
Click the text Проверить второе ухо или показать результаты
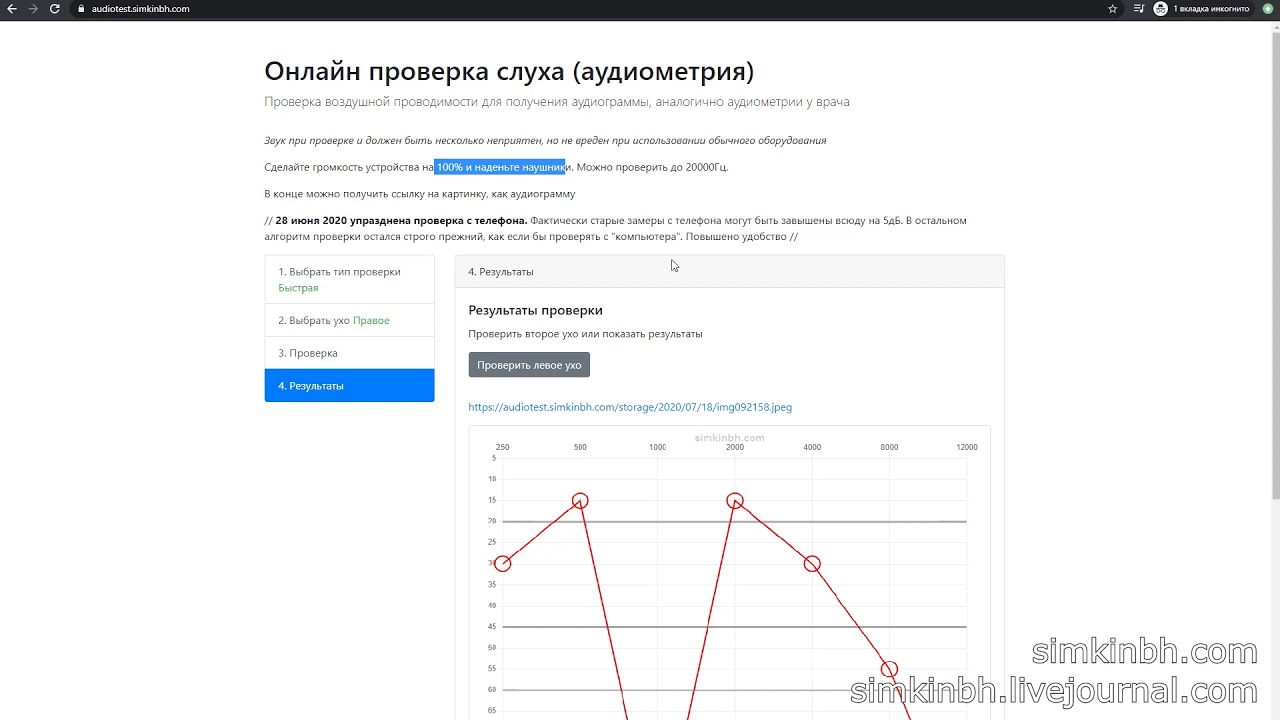[585, 334]
